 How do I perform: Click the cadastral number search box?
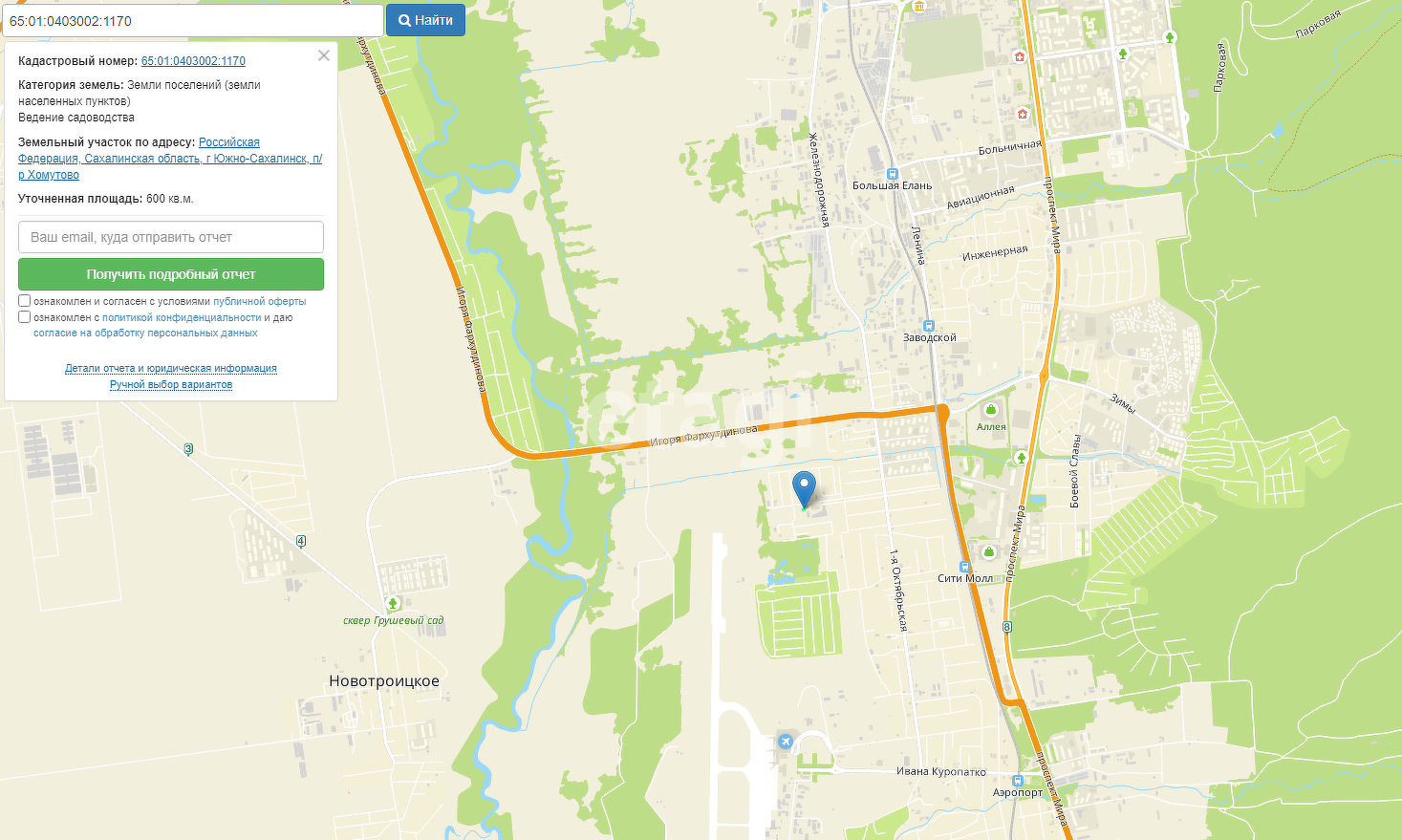(x=191, y=20)
